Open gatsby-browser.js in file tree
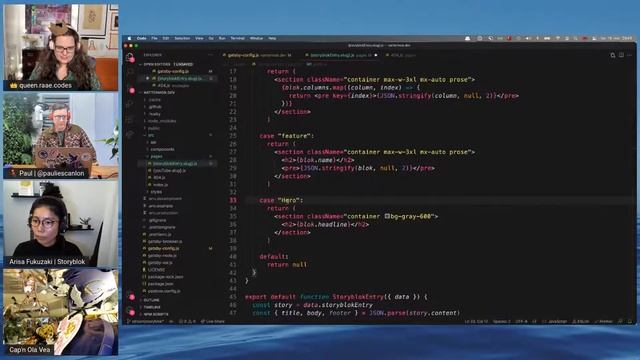The height and width of the screenshot is (360, 640). [165, 241]
